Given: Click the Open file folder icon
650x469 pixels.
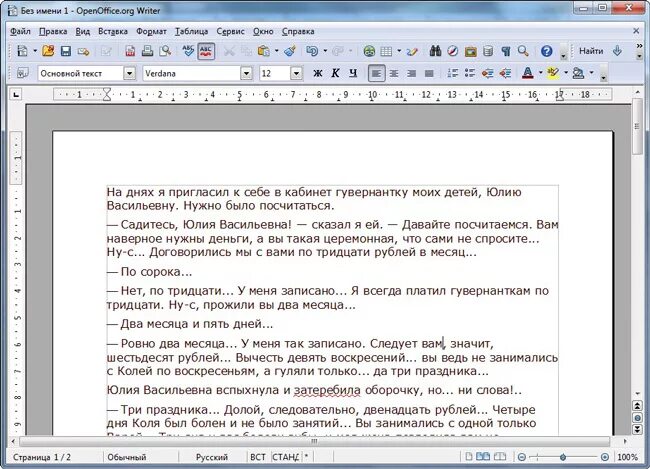Looking at the screenshot, I should point(48,51).
